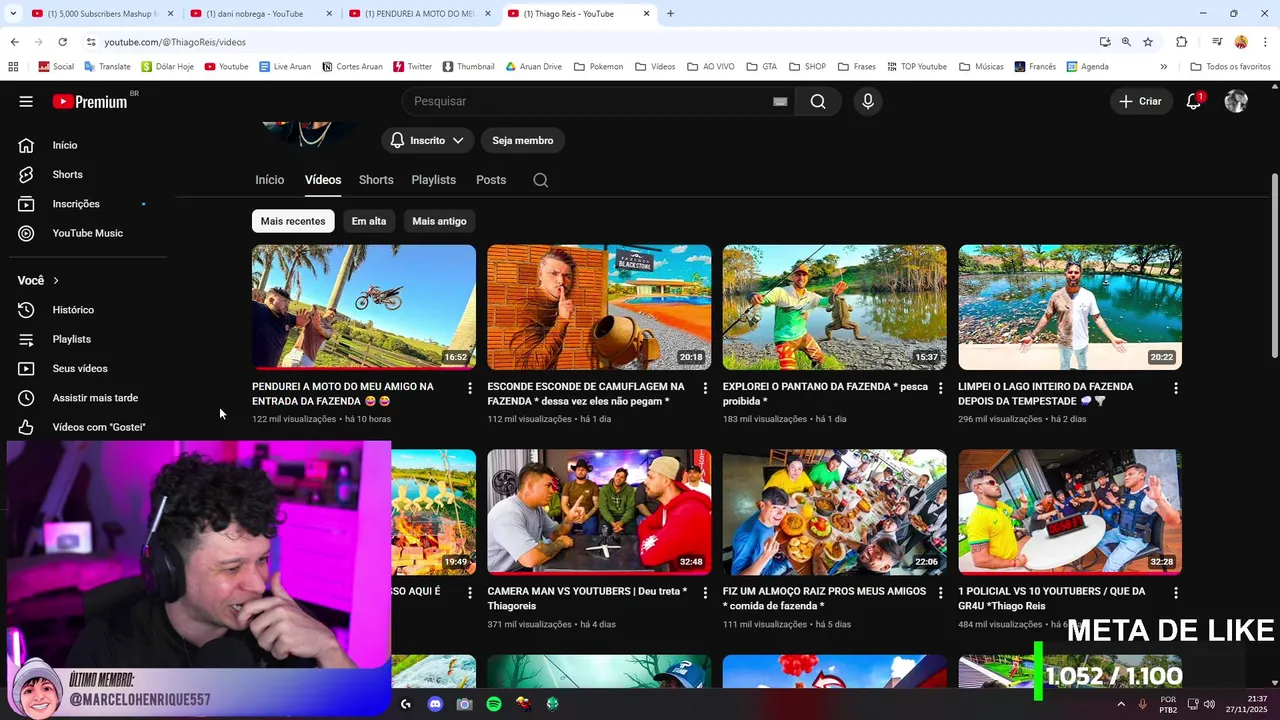
Task: Switch to the Início channel tab
Action: pyautogui.click(x=269, y=180)
